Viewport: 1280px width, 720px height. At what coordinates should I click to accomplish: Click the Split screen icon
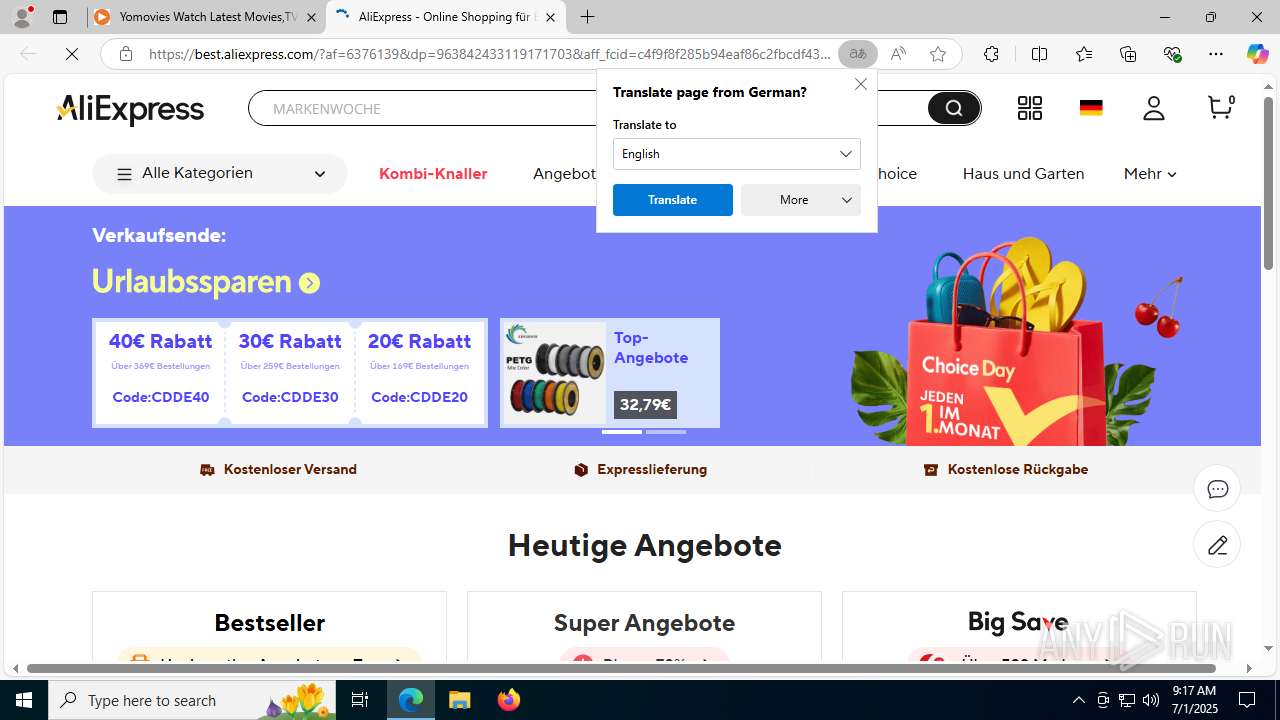[1039, 54]
